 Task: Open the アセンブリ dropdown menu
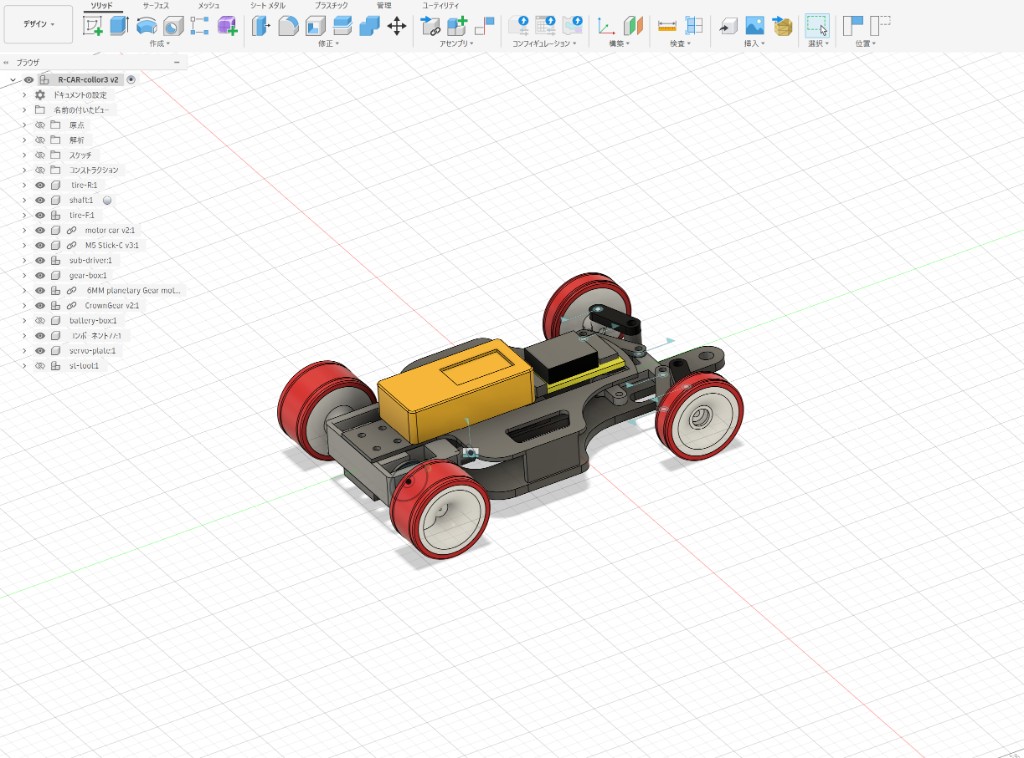456,44
